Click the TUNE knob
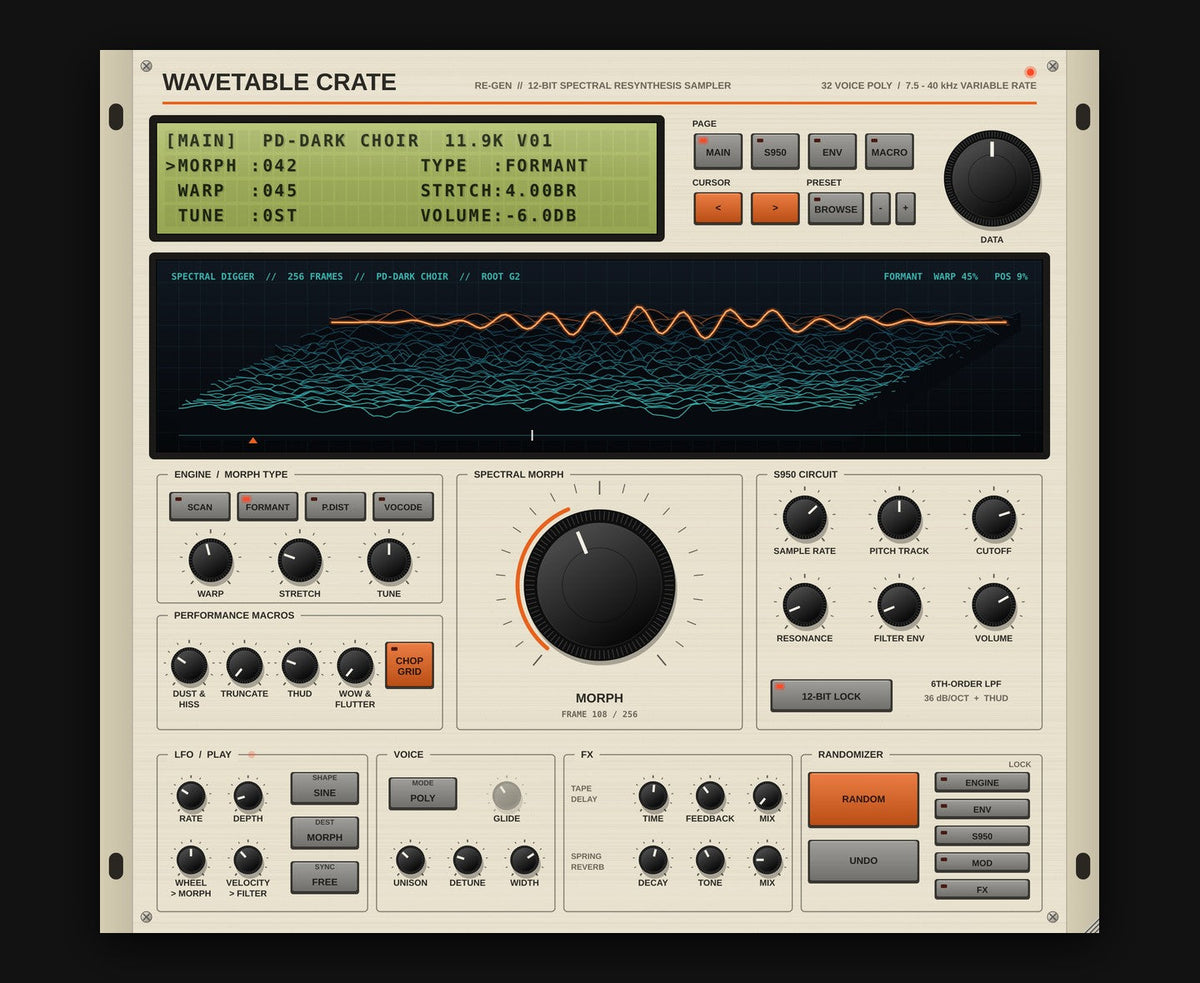Screen dimensions: 1200x983 point(389,560)
